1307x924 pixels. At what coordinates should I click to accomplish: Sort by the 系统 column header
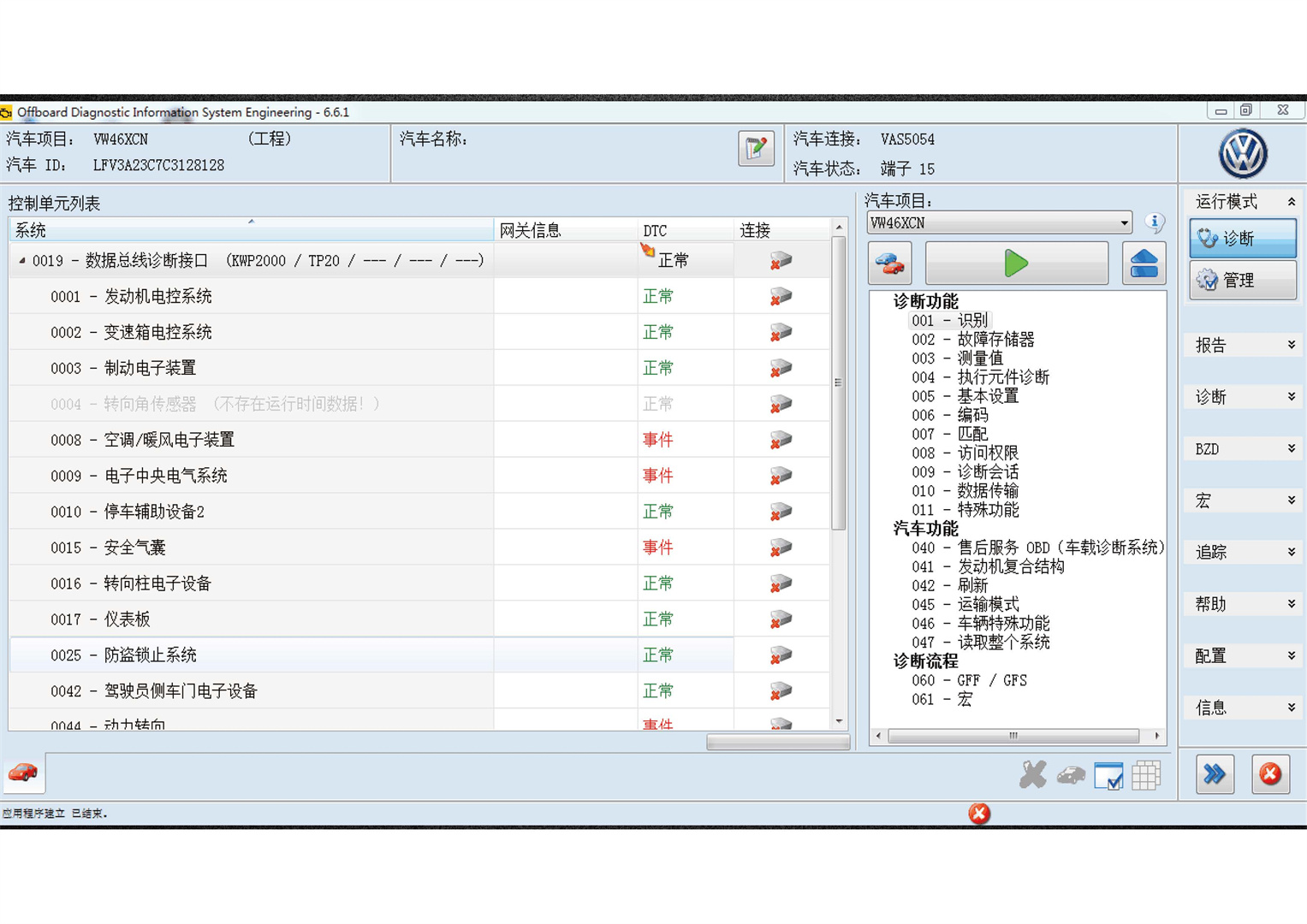click(x=251, y=230)
